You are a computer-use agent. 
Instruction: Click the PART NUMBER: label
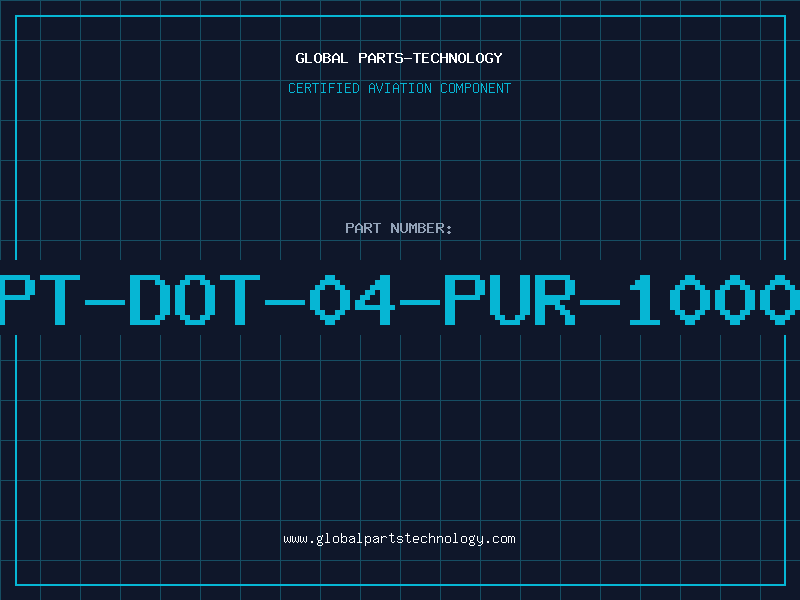point(399,228)
